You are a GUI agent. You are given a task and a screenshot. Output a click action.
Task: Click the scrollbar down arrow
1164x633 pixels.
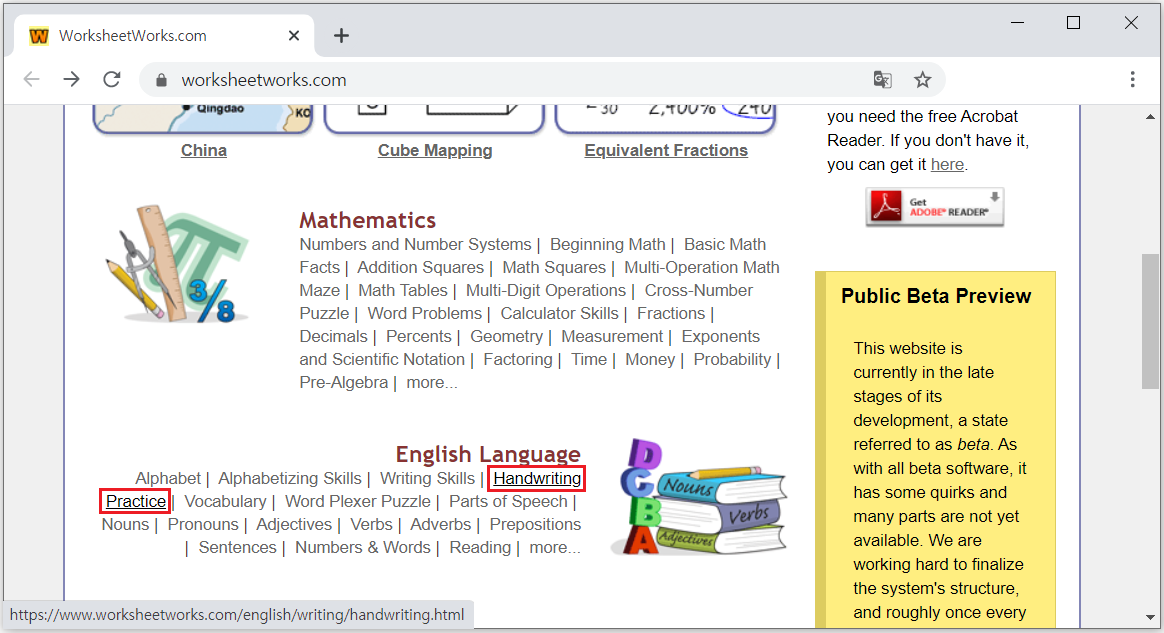1150,617
